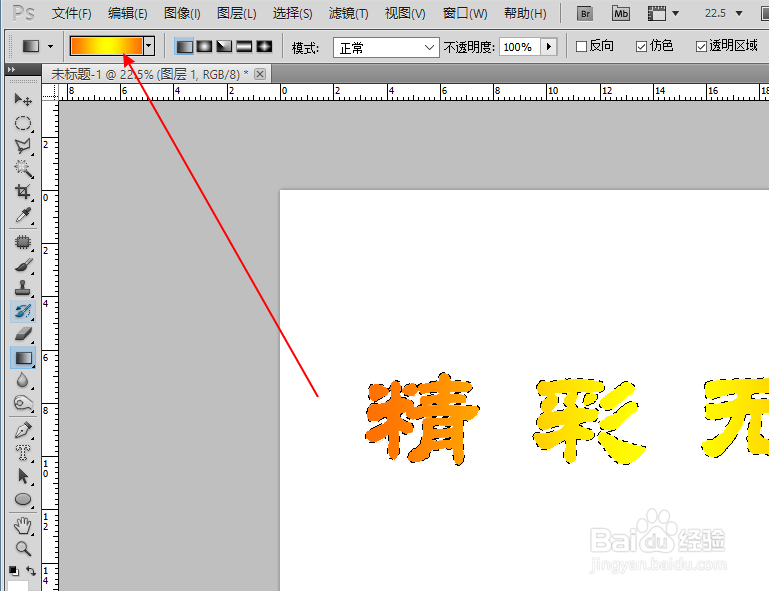This screenshot has height=591, width=769.
Task: Launch Mini Bridge
Action: [620, 13]
